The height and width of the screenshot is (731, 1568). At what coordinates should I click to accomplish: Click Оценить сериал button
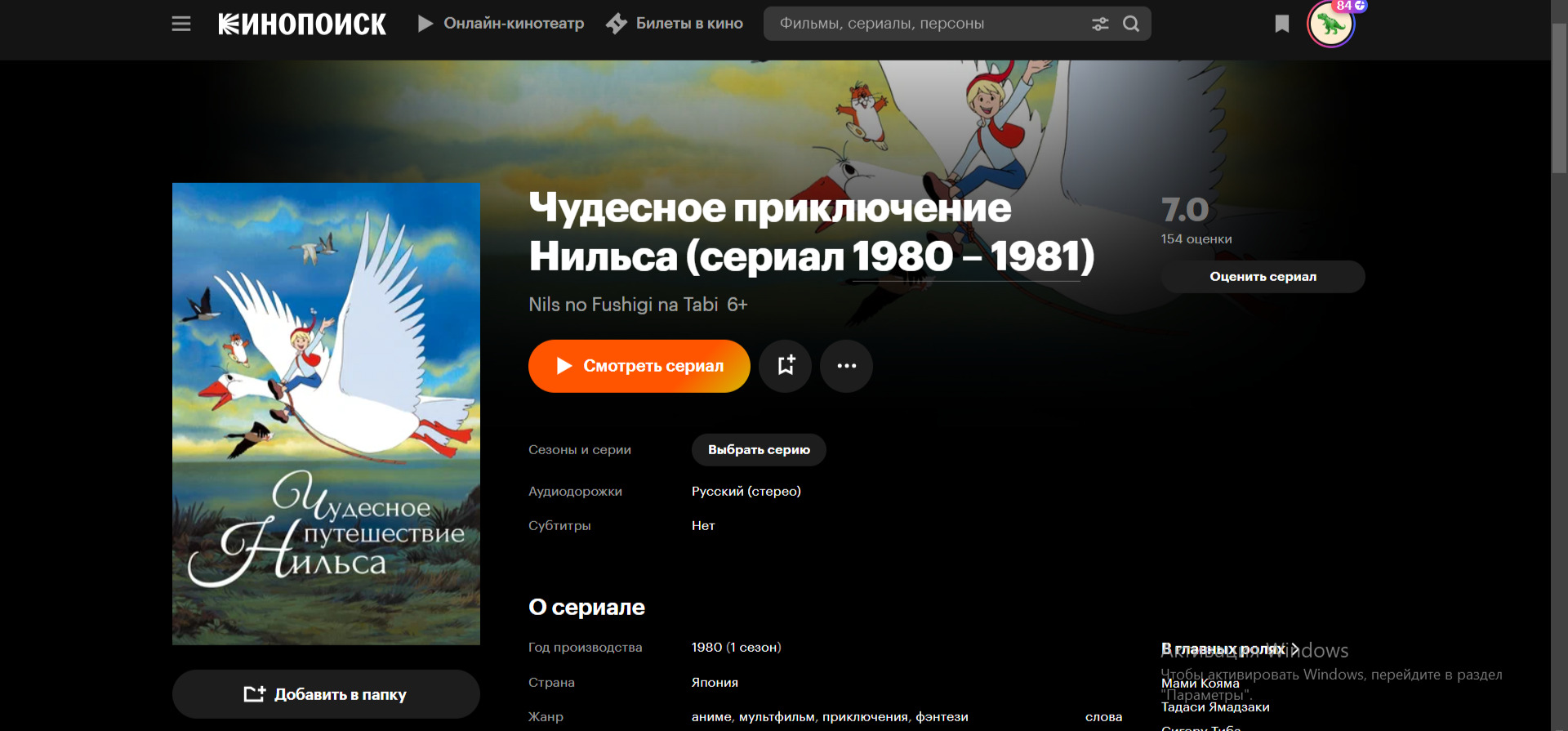click(1263, 277)
